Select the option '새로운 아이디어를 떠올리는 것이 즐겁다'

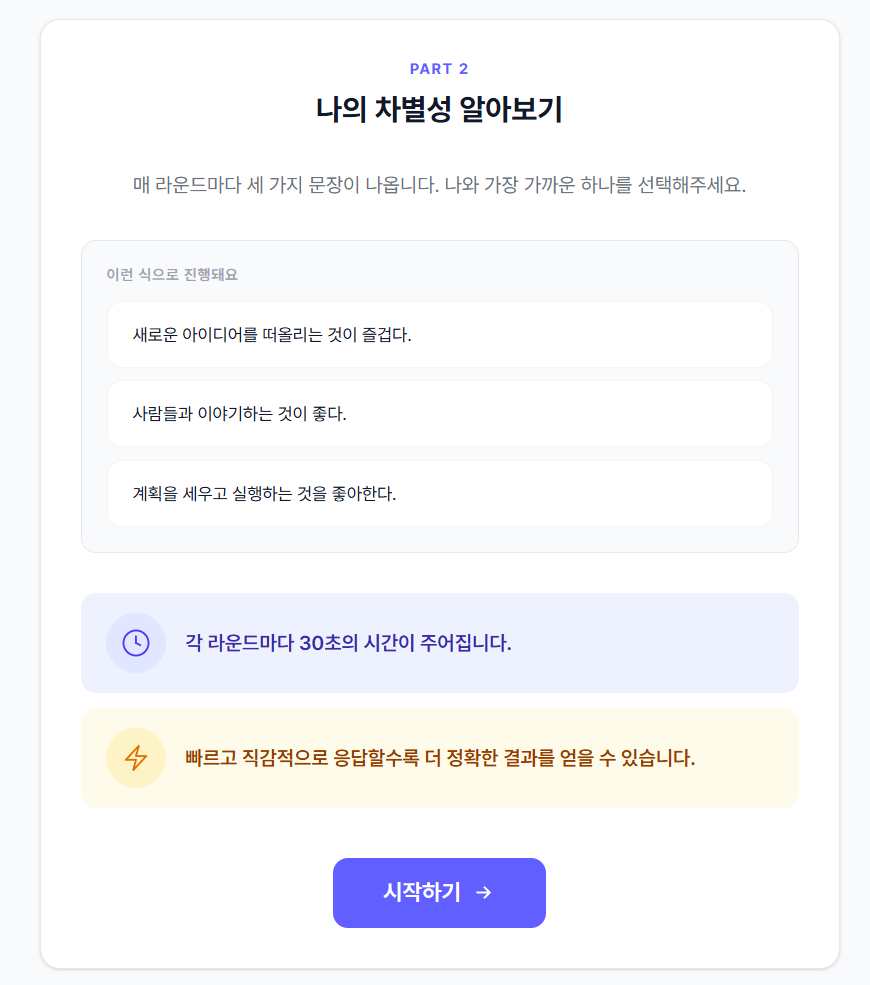pyautogui.click(x=439, y=336)
